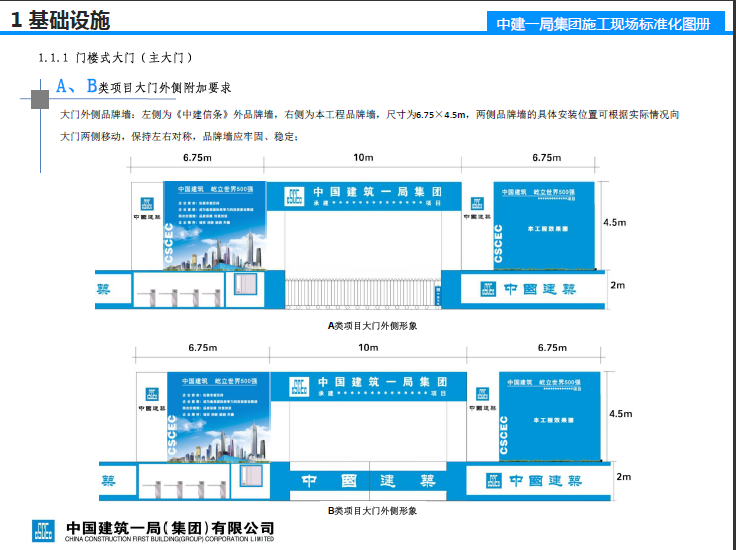
Task: Click the gray square bullet beside the A、B heading
Action: coord(40,99)
